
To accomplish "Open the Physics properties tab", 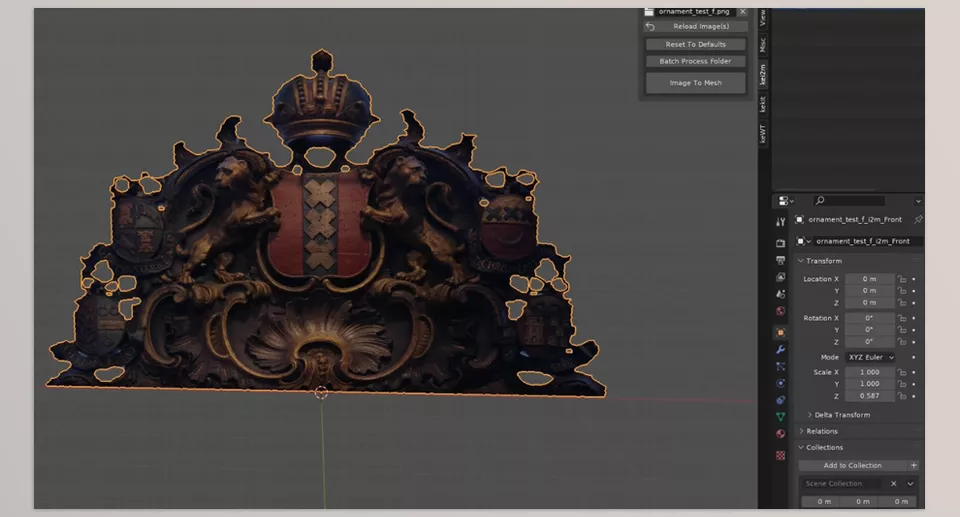I will 781,383.
